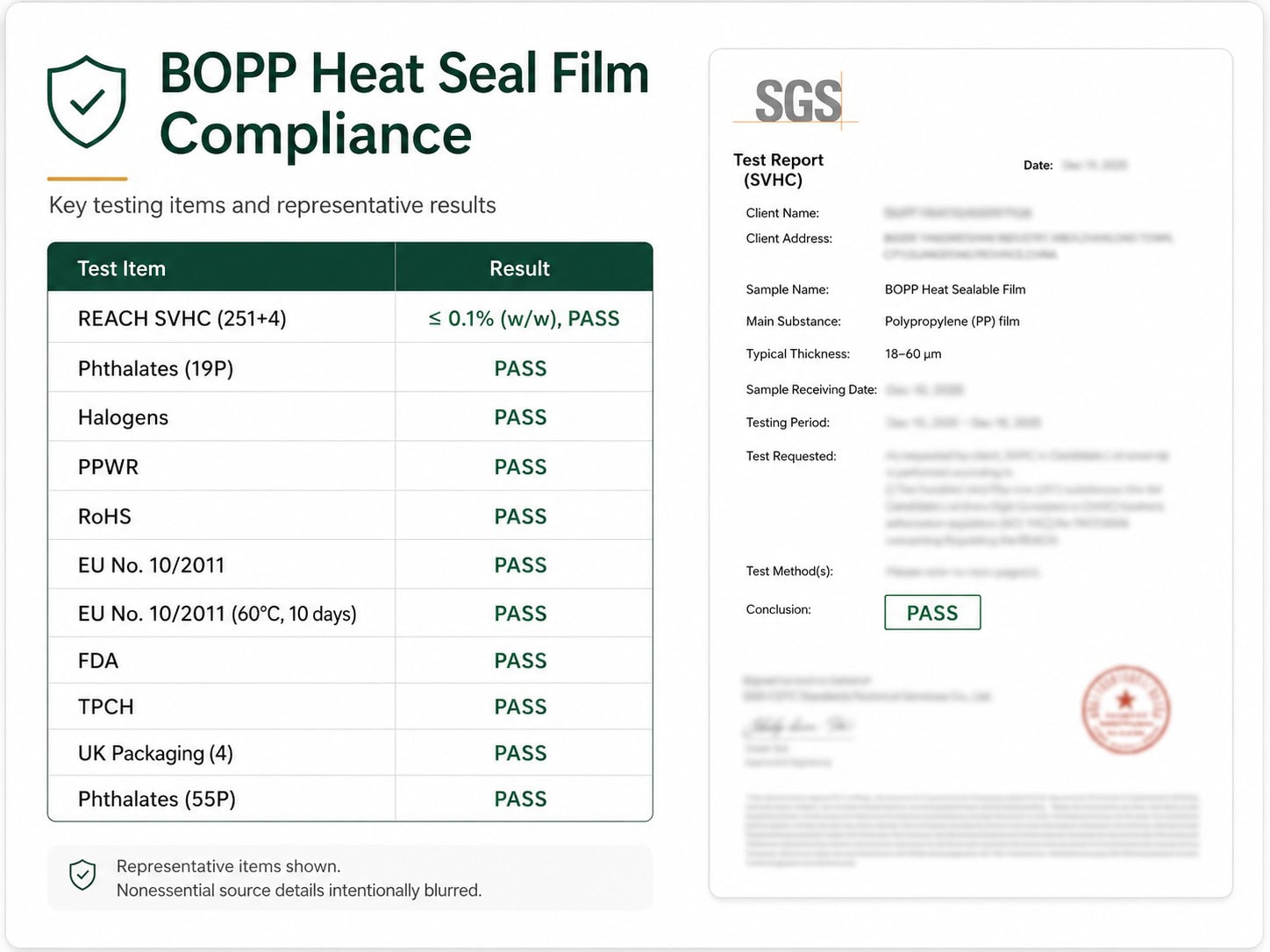This screenshot has height=952, width=1270.
Task: Click PASS result in Halogens row
Action: pos(520,418)
